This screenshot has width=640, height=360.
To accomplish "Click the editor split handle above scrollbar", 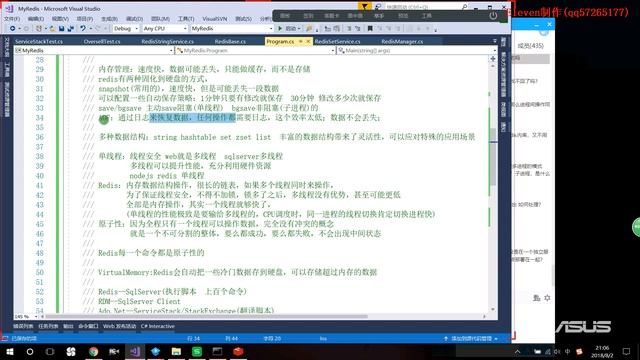I will pyautogui.click(x=493, y=59).
